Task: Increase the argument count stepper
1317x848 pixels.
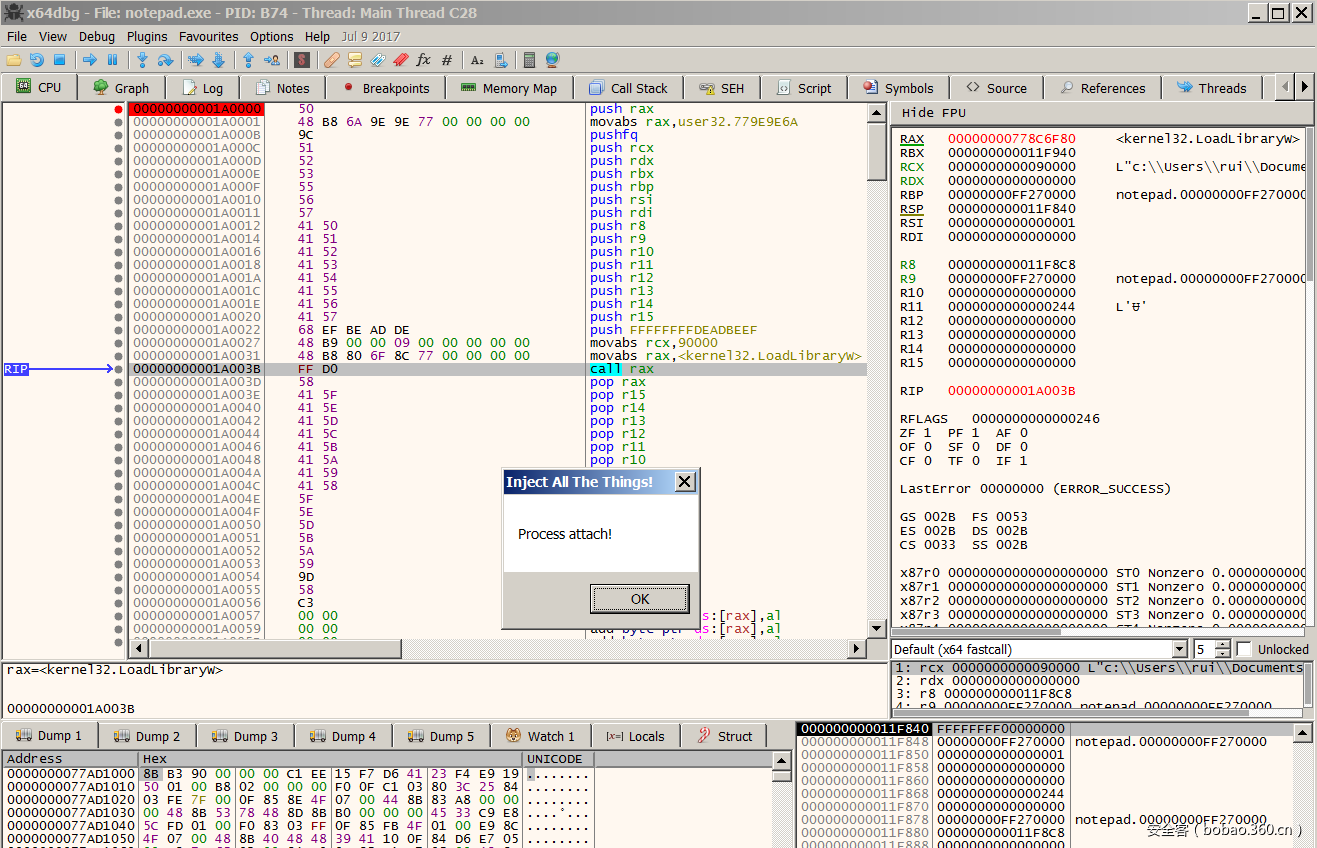Action: pyautogui.click(x=1223, y=644)
